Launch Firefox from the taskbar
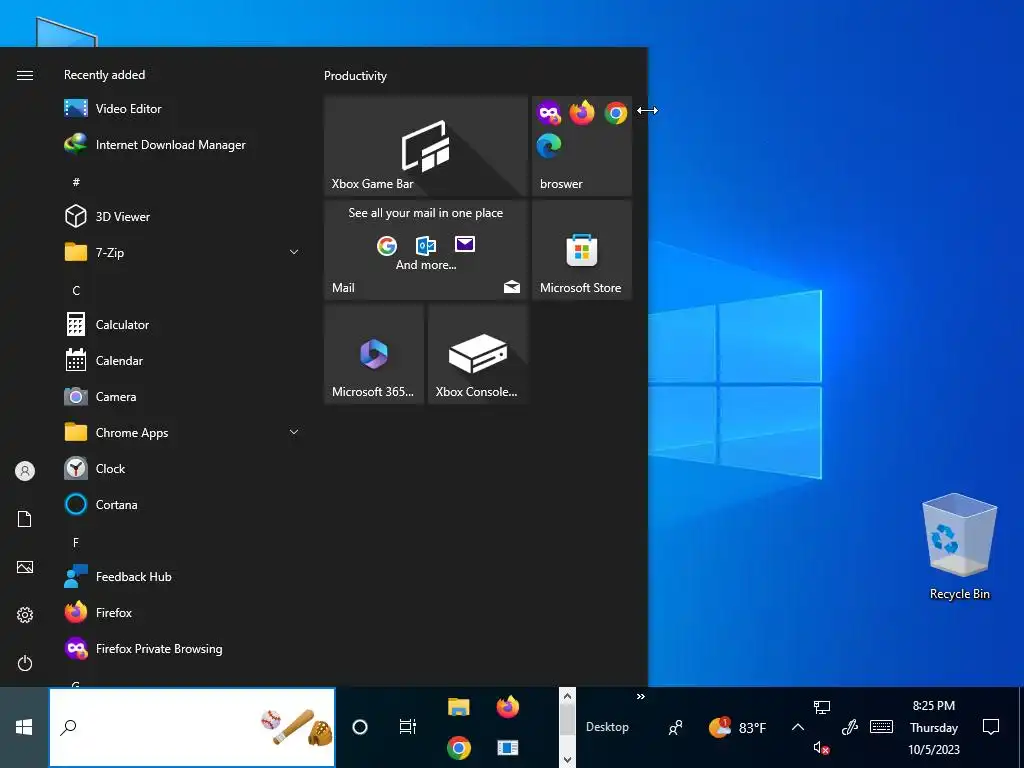Image resolution: width=1024 pixels, height=768 pixels. [507, 707]
